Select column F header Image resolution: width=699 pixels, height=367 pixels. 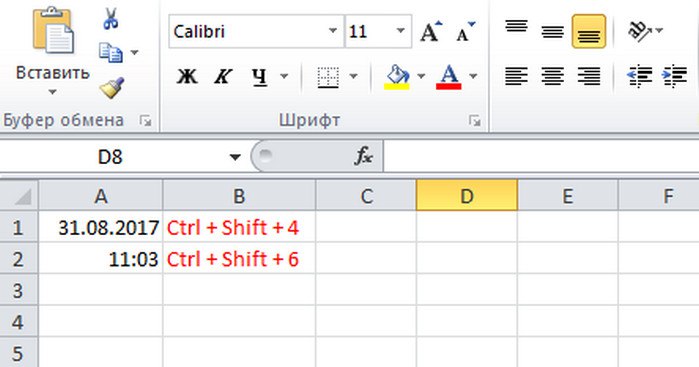click(x=659, y=196)
